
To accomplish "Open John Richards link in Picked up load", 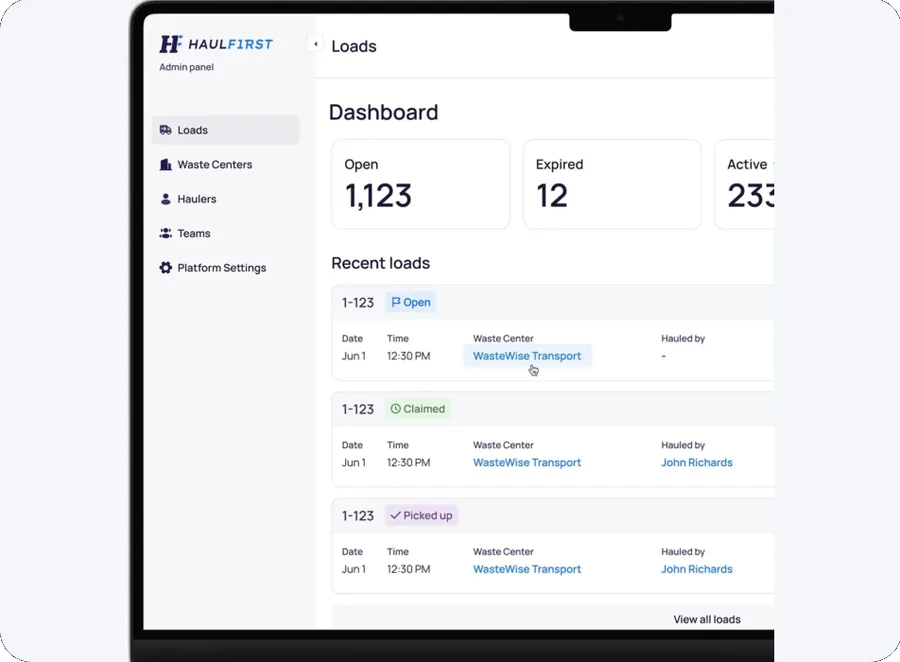I will point(697,570).
